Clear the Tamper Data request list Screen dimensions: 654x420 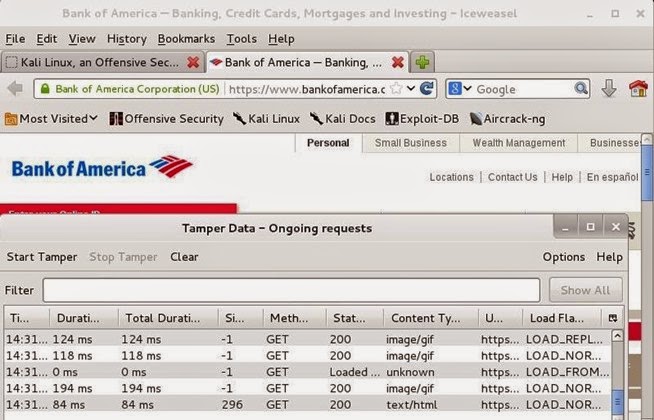tap(184, 257)
